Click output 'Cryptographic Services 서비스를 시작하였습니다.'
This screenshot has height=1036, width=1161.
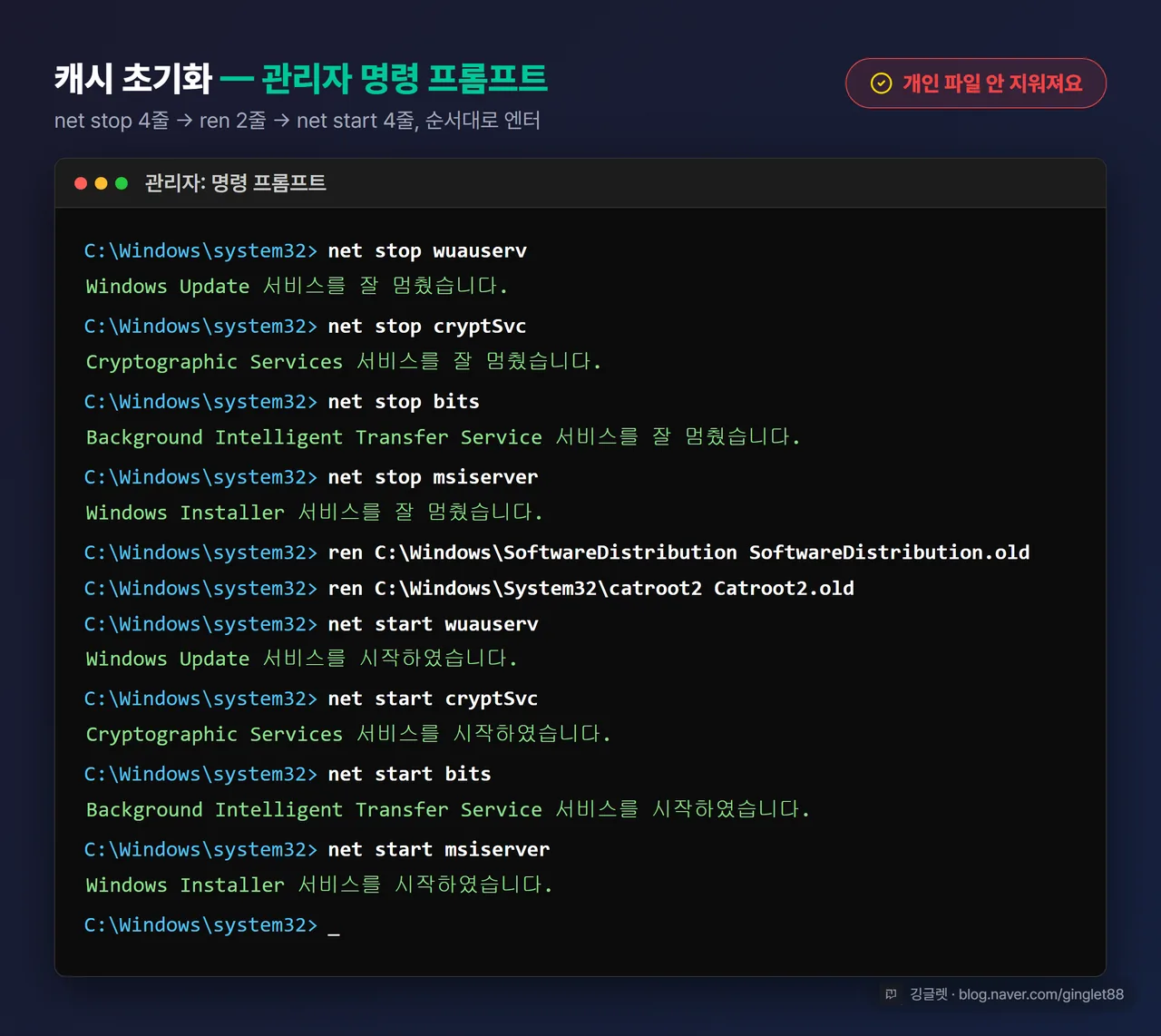tap(349, 735)
